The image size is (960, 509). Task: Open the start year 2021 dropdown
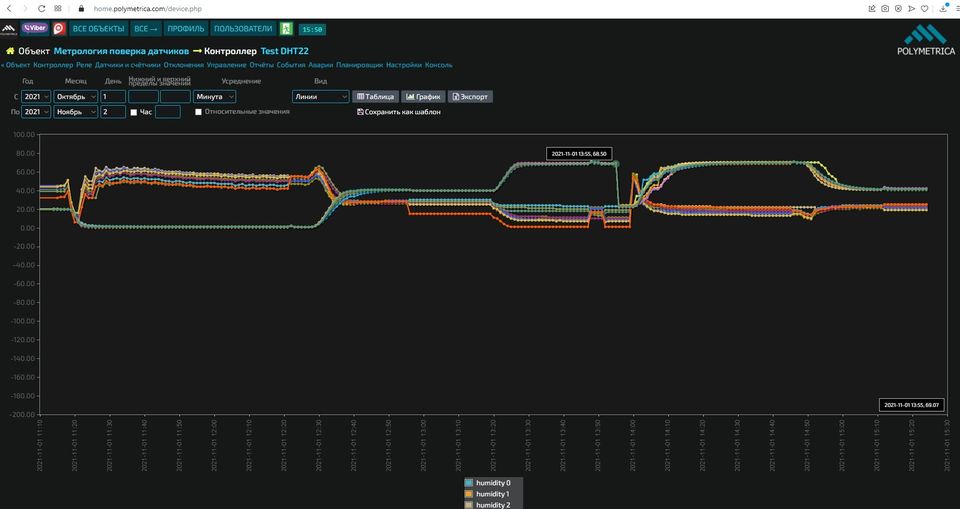[36, 97]
